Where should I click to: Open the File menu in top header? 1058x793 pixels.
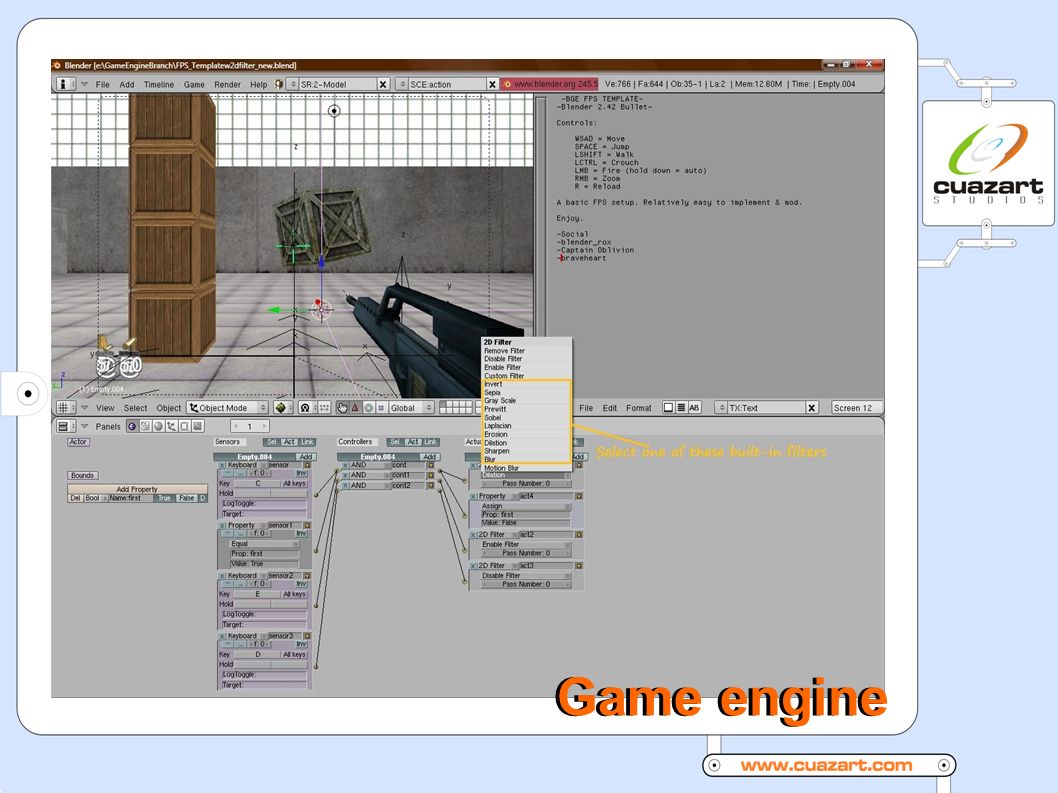point(103,84)
